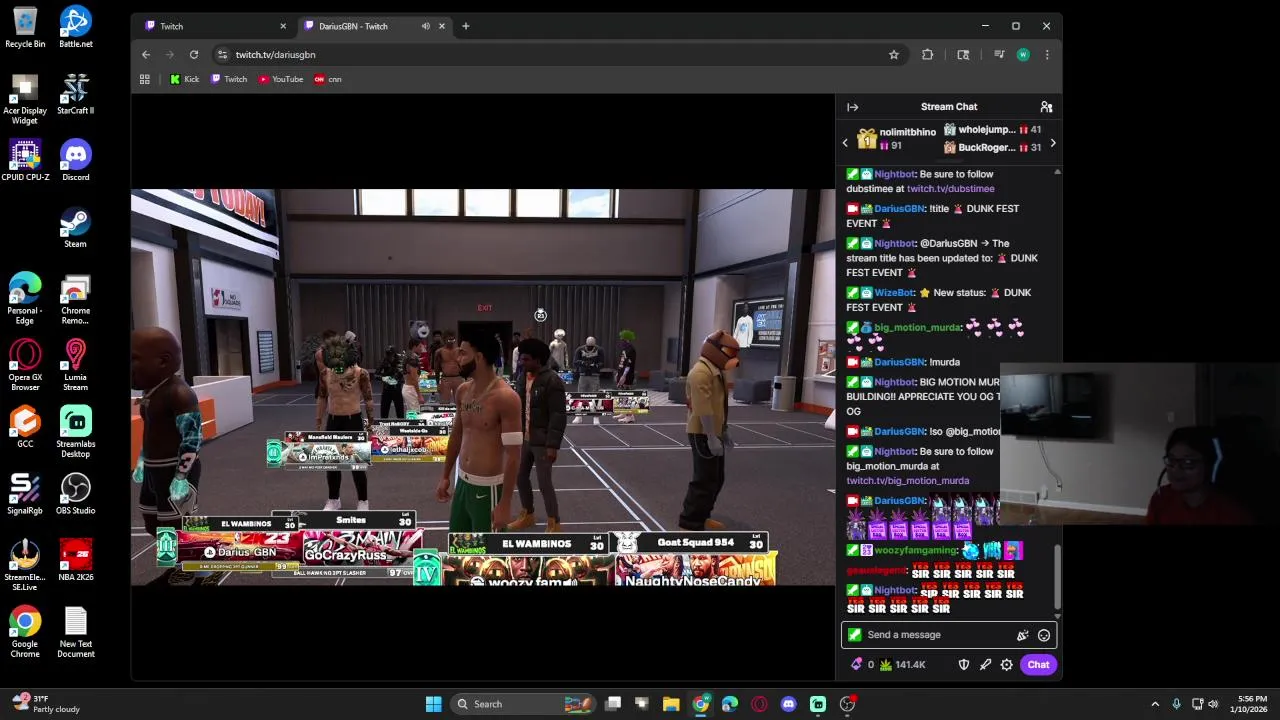View site information icon in address bar

coord(222,55)
